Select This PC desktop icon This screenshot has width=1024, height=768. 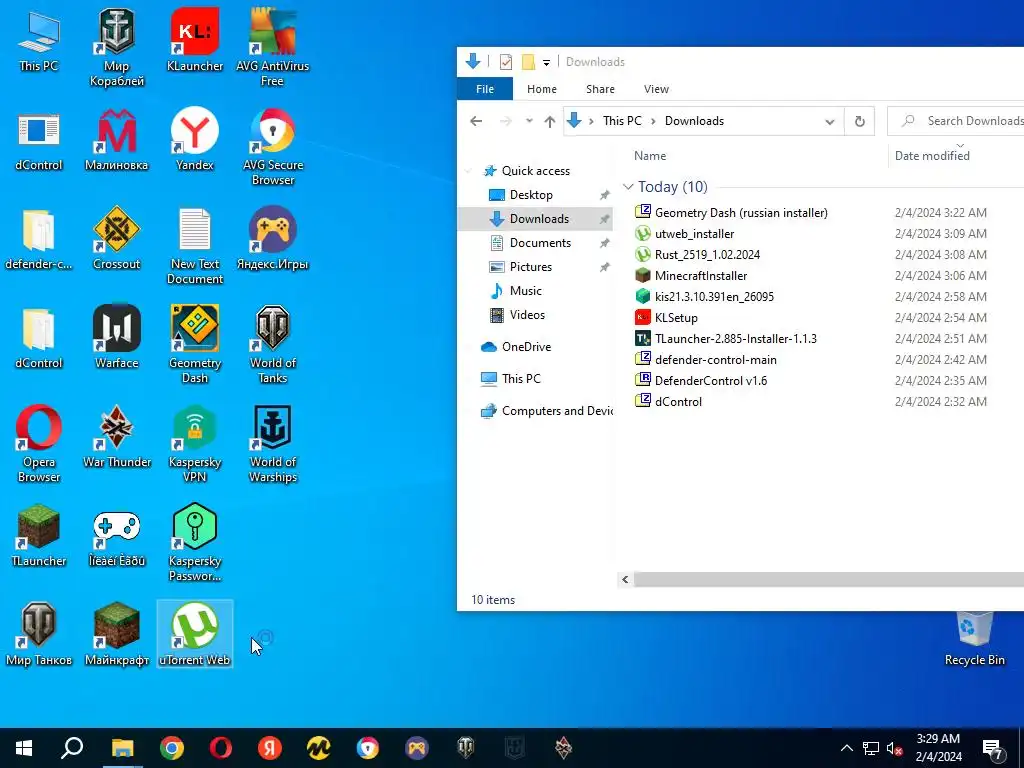(x=39, y=42)
